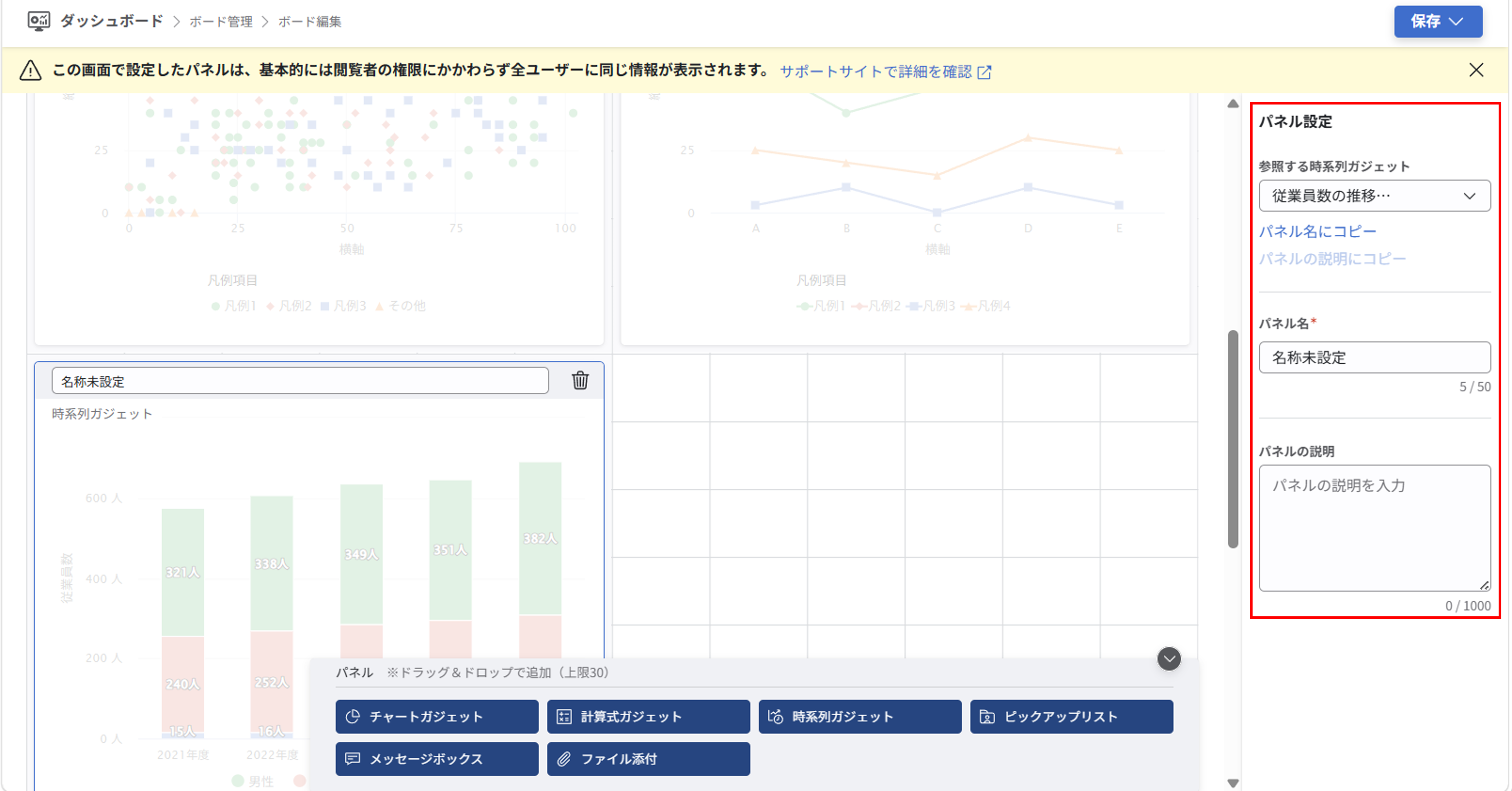Edit the panel title field 名称未設定 on board
1512x791 pixels.
click(x=300, y=381)
